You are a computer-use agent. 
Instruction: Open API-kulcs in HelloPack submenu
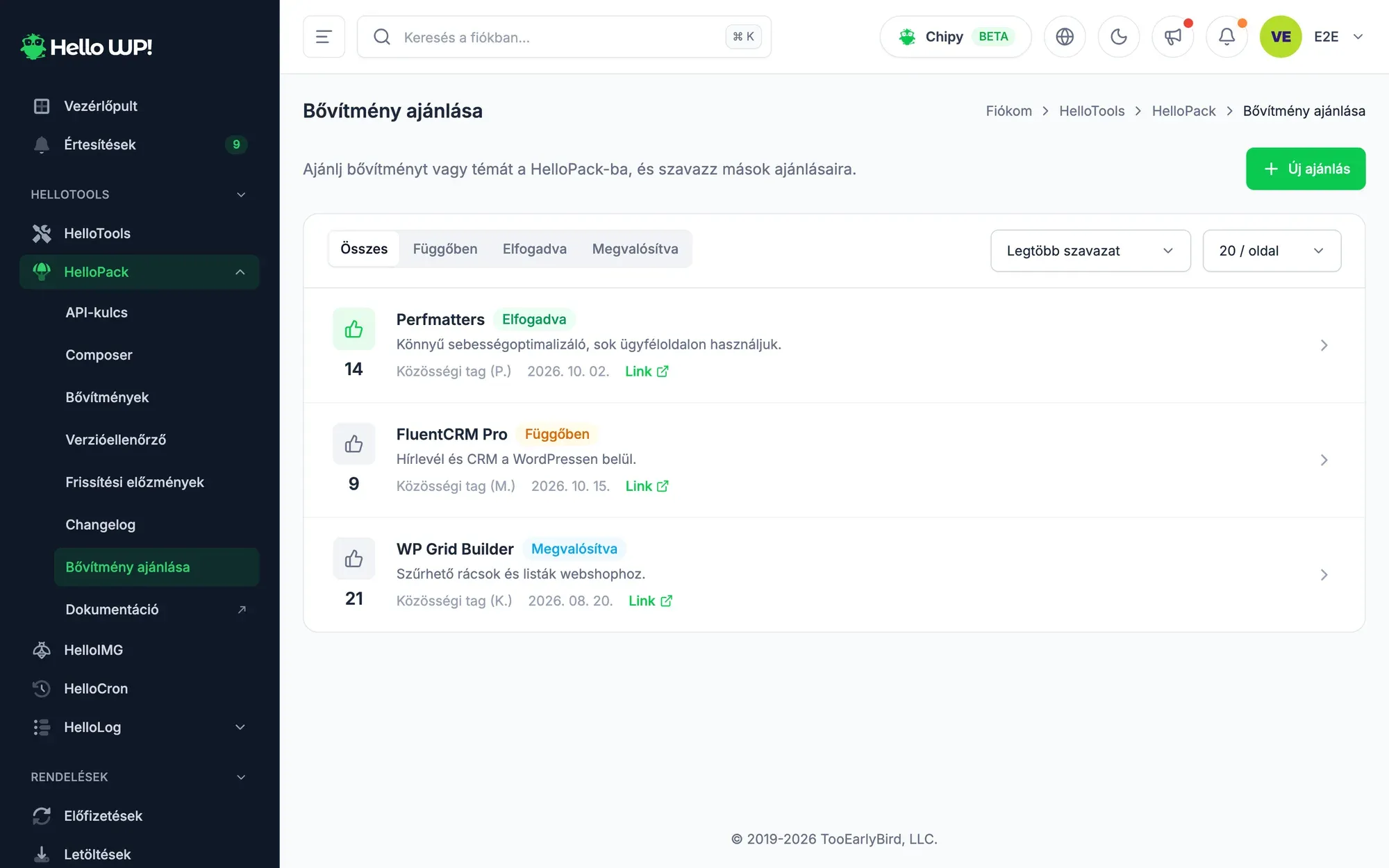tap(156, 312)
